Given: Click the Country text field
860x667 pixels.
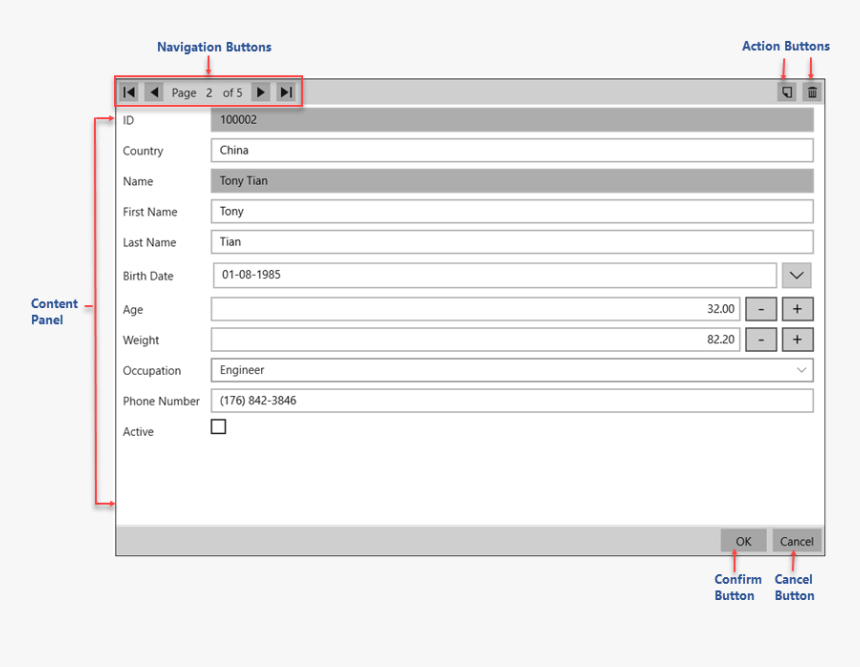Looking at the screenshot, I should 511,151.
